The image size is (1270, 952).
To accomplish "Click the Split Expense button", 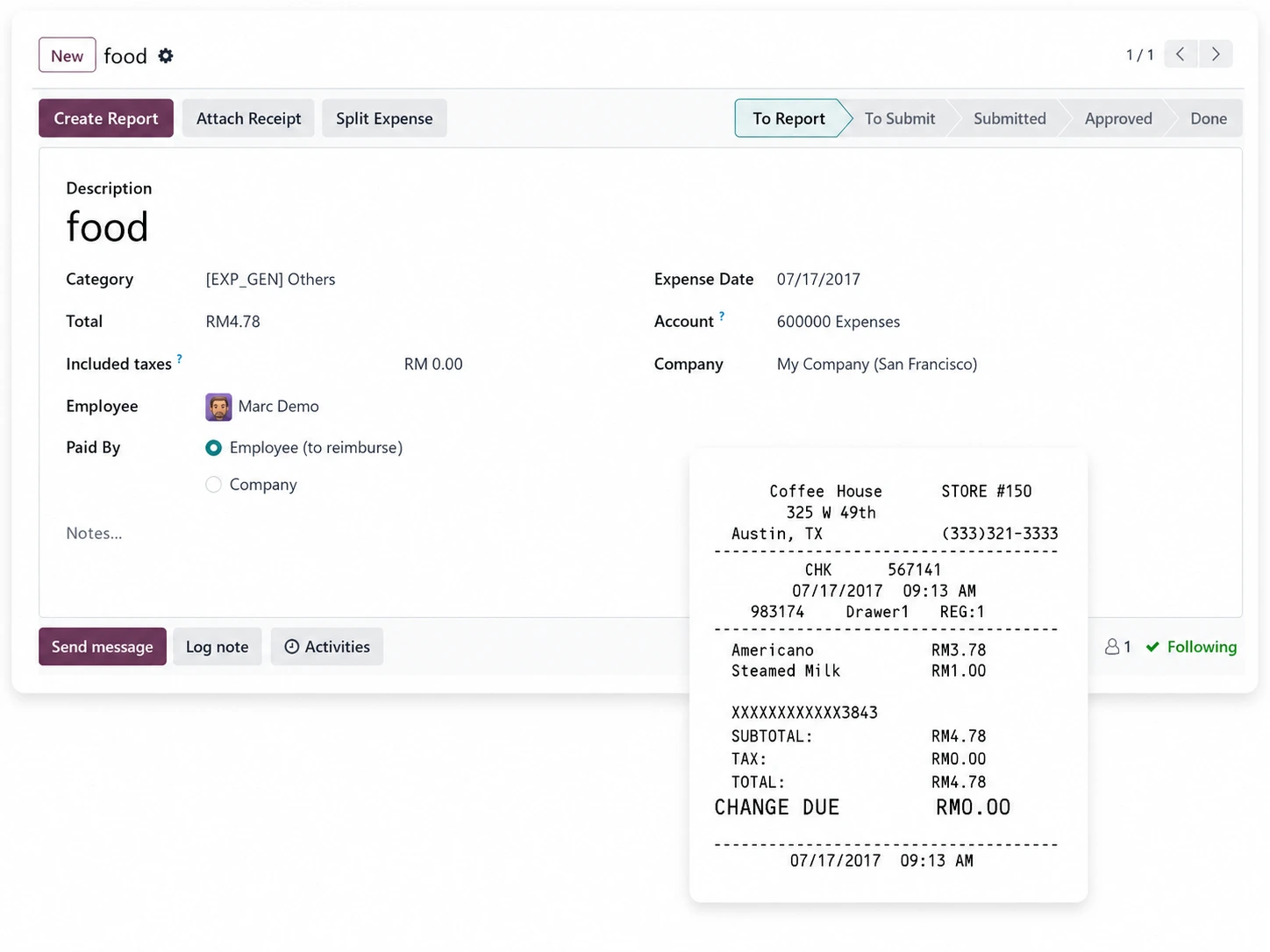I will point(384,118).
